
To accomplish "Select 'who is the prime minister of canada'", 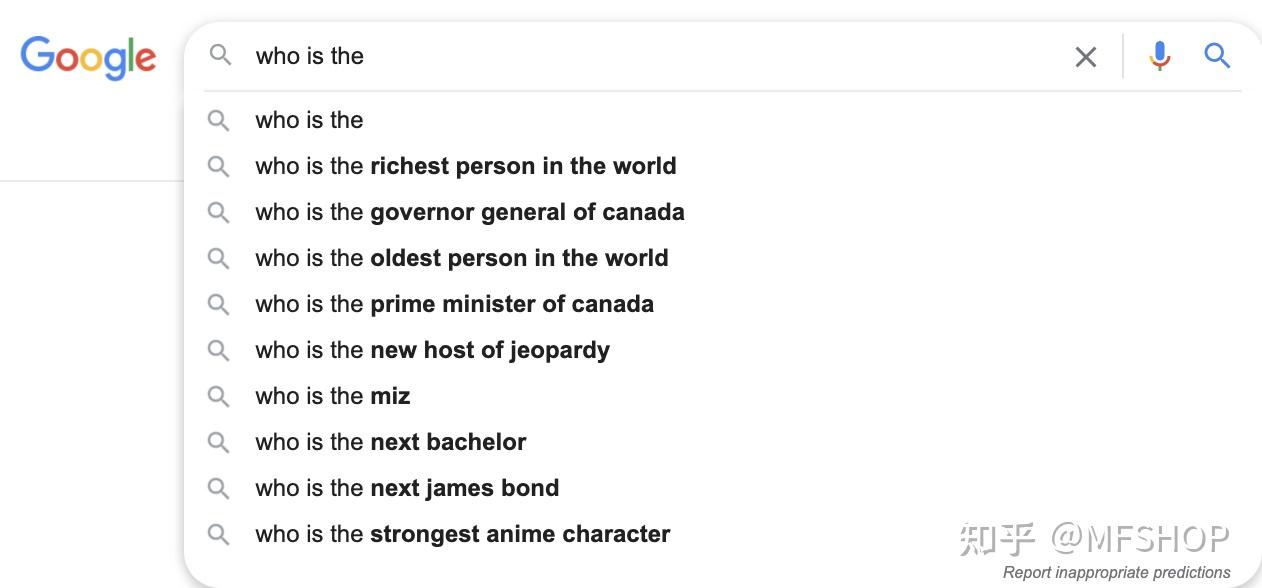I will (723, 304).
